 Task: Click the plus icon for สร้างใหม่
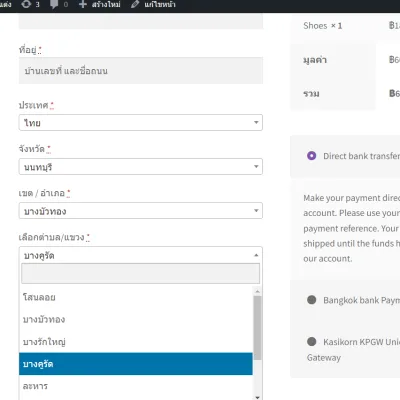click(x=83, y=4)
